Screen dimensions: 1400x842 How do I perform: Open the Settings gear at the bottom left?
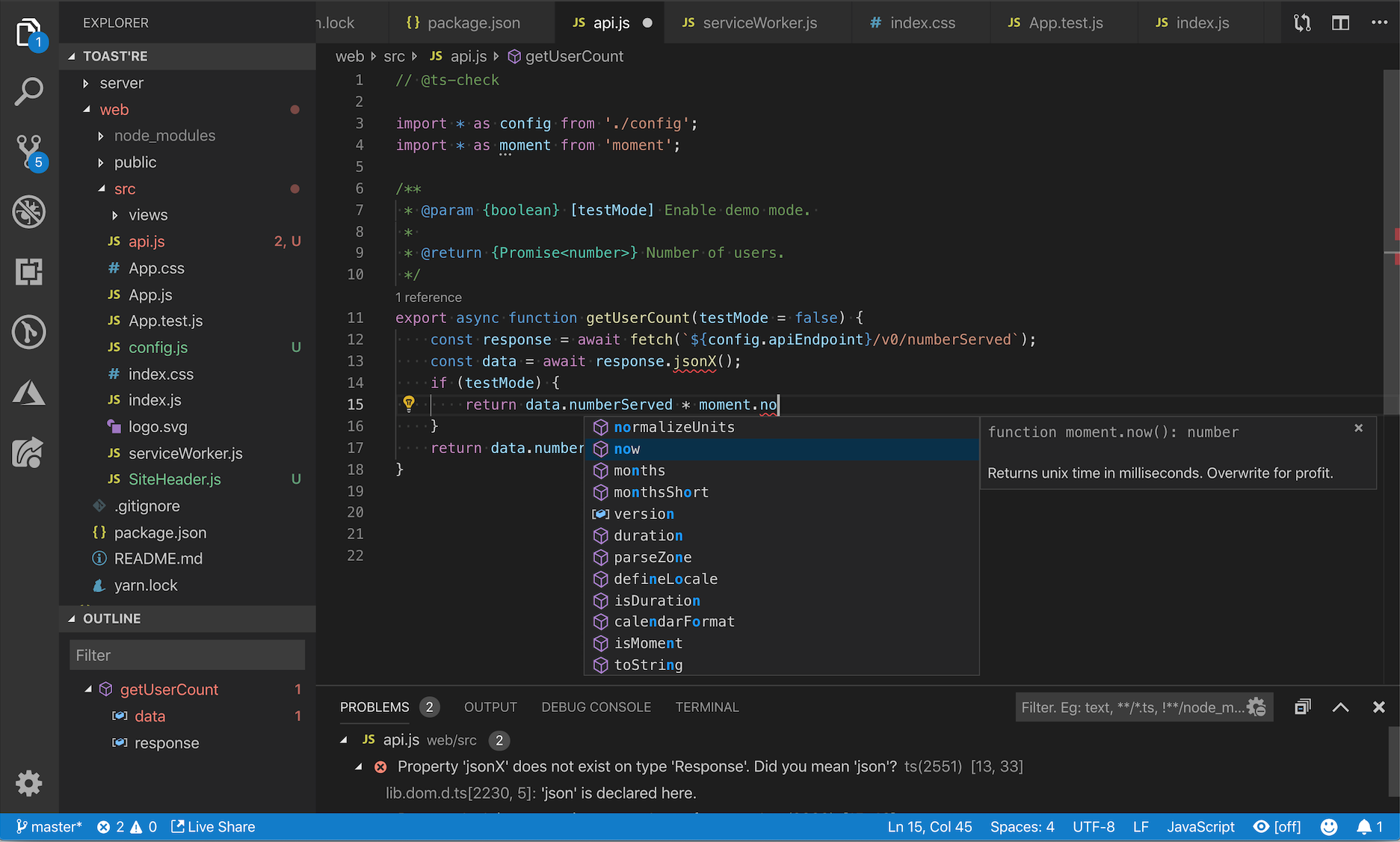point(28,783)
